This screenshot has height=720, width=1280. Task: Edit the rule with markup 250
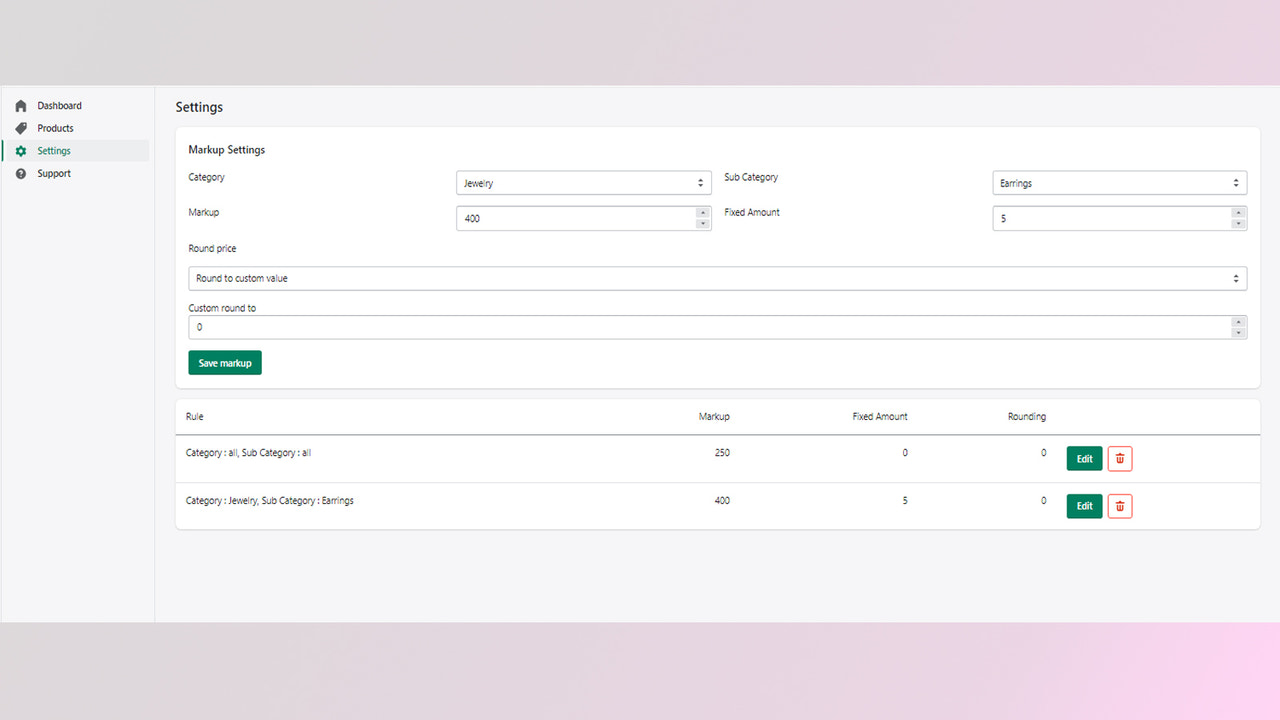click(x=1084, y=458)
